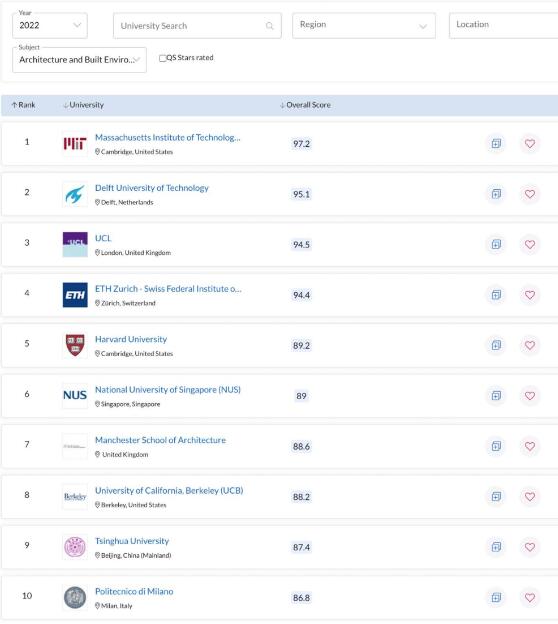Click the Delft flame logo
The width and height of the screenshot is (558, 624).
(75, 194)
